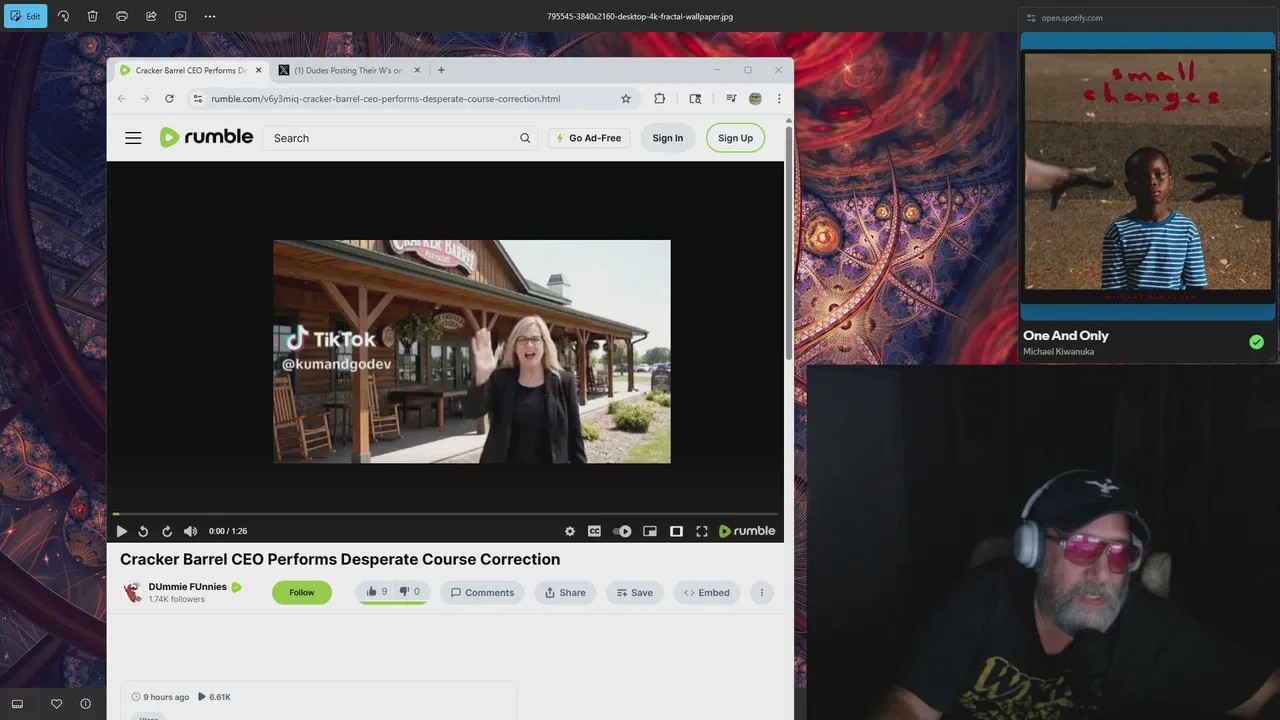Click the Sign In button
Viewport: 1280px width, 720px height.
[x=667, y=138]
